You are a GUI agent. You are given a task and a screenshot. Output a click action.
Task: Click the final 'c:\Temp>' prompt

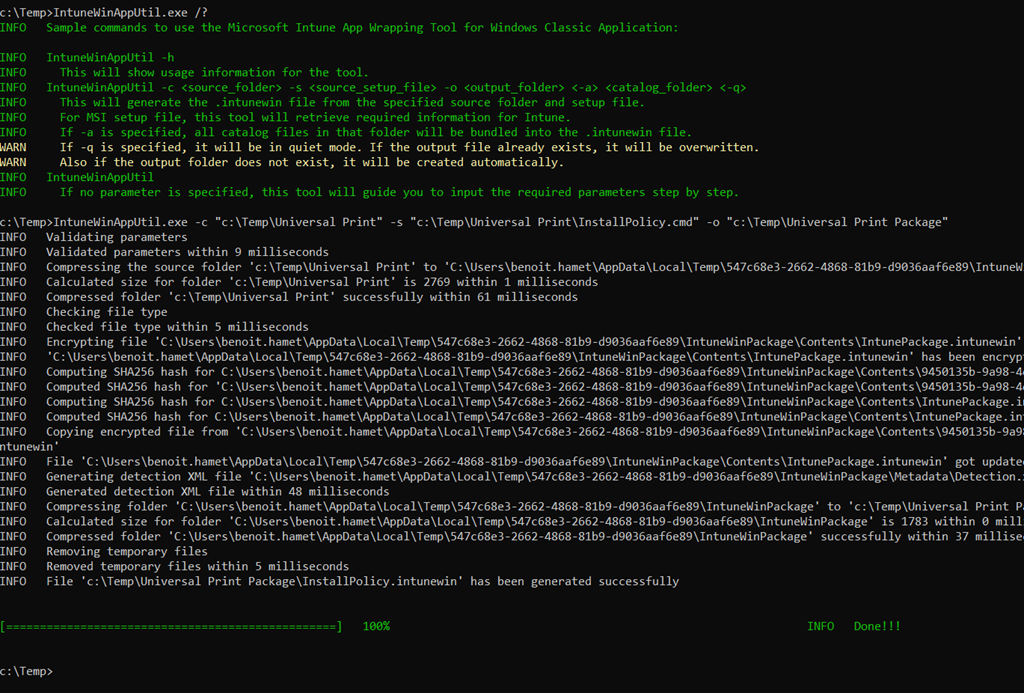click(26, 671)
